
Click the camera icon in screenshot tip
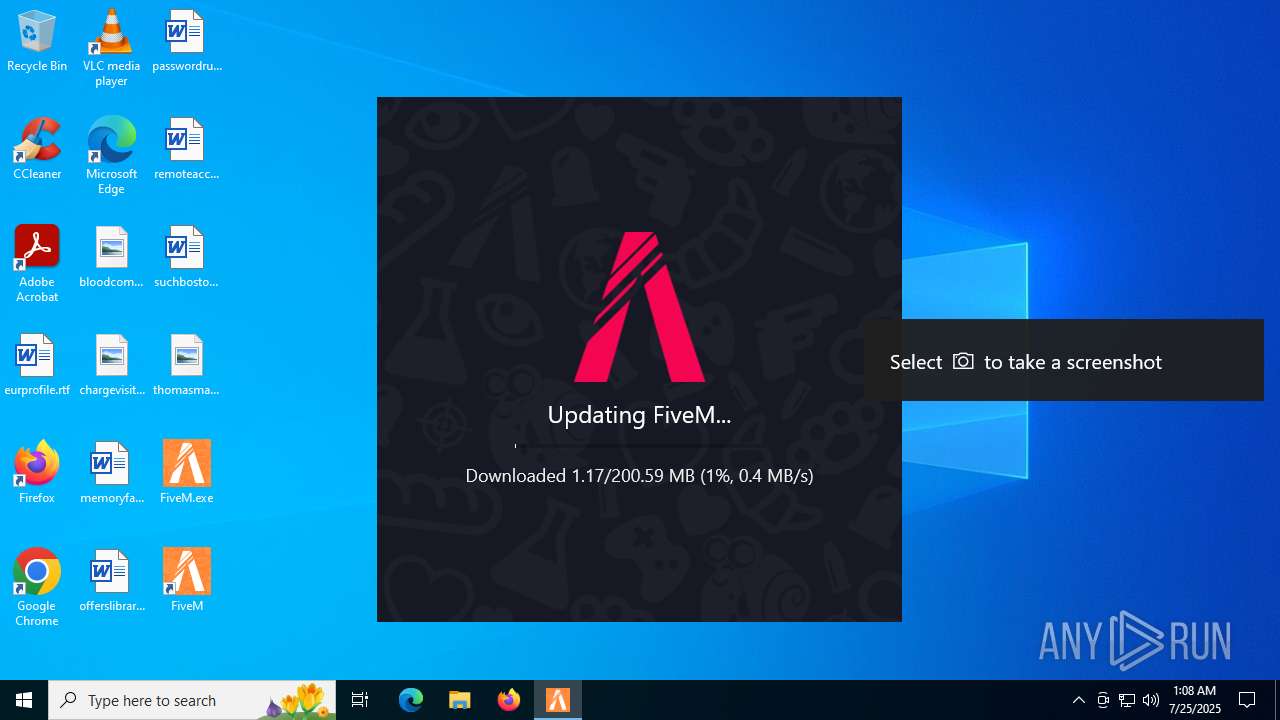(963, 361)
